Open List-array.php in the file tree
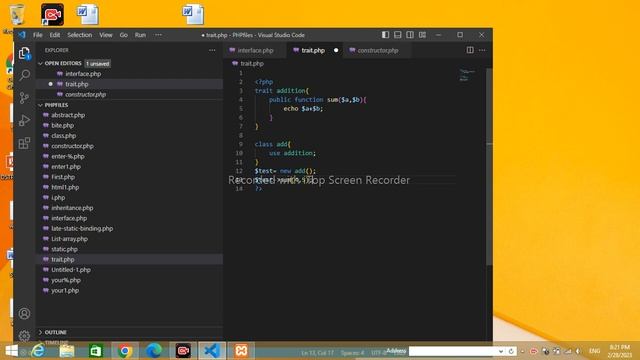 pos(130,239)
